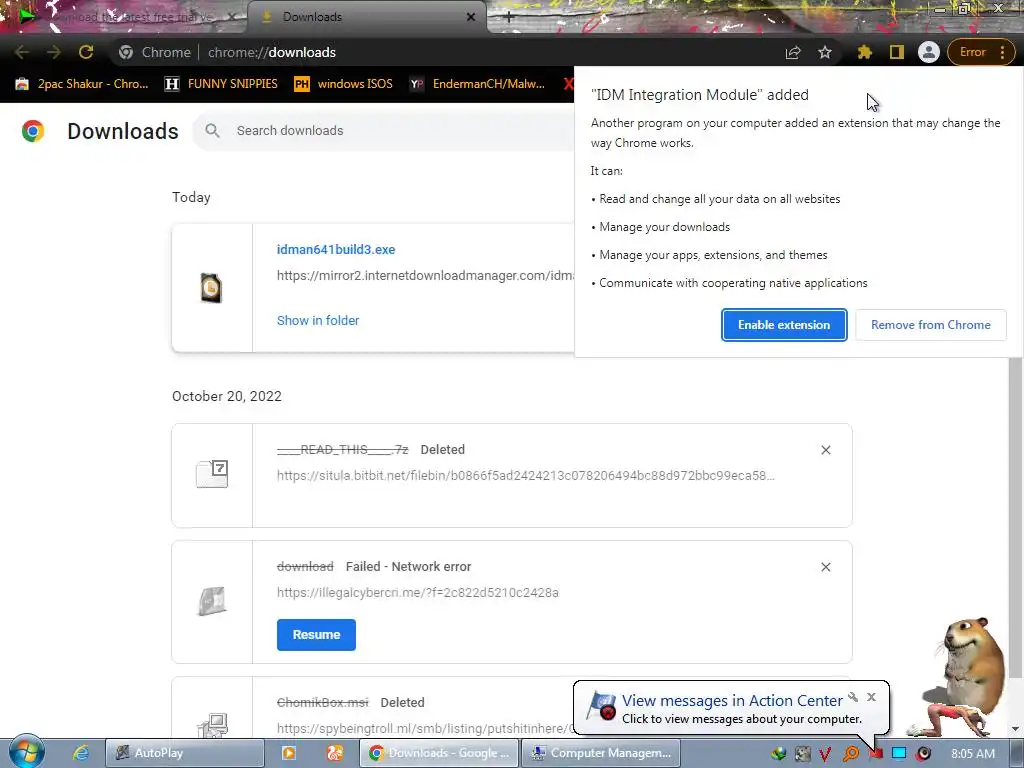Click the illegalcybercri.me source URL
Image resolution: width=1024 pixels, height=768 pixels.
coord(418,592)
